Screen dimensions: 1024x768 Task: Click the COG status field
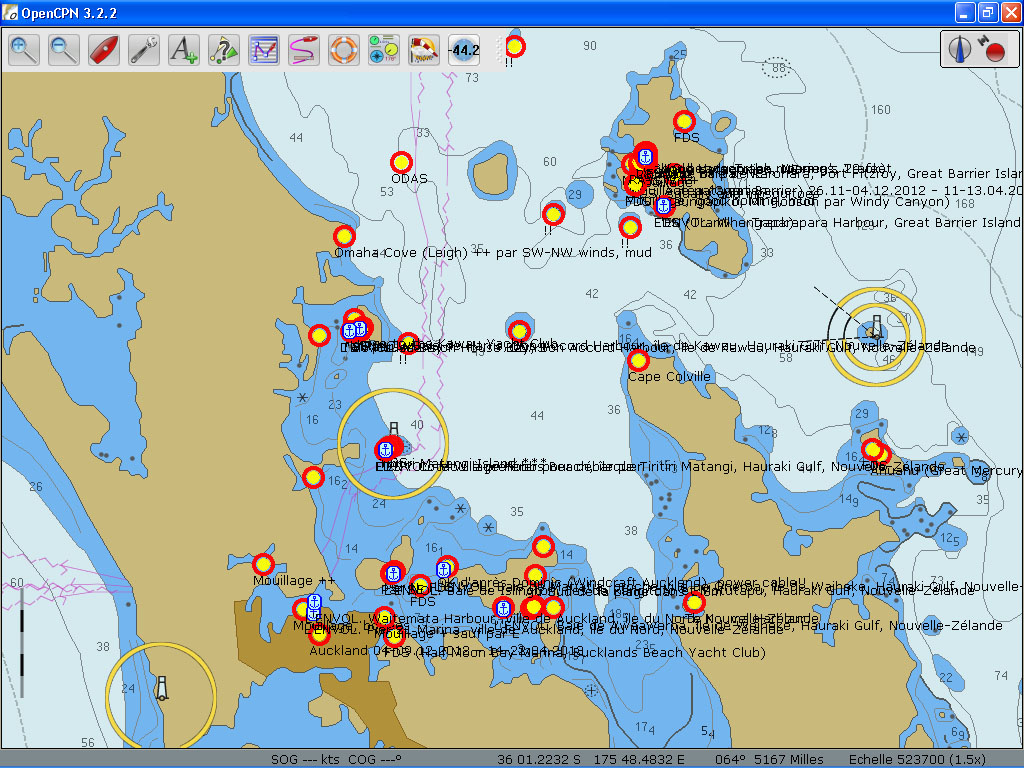(x=375, y=760)
